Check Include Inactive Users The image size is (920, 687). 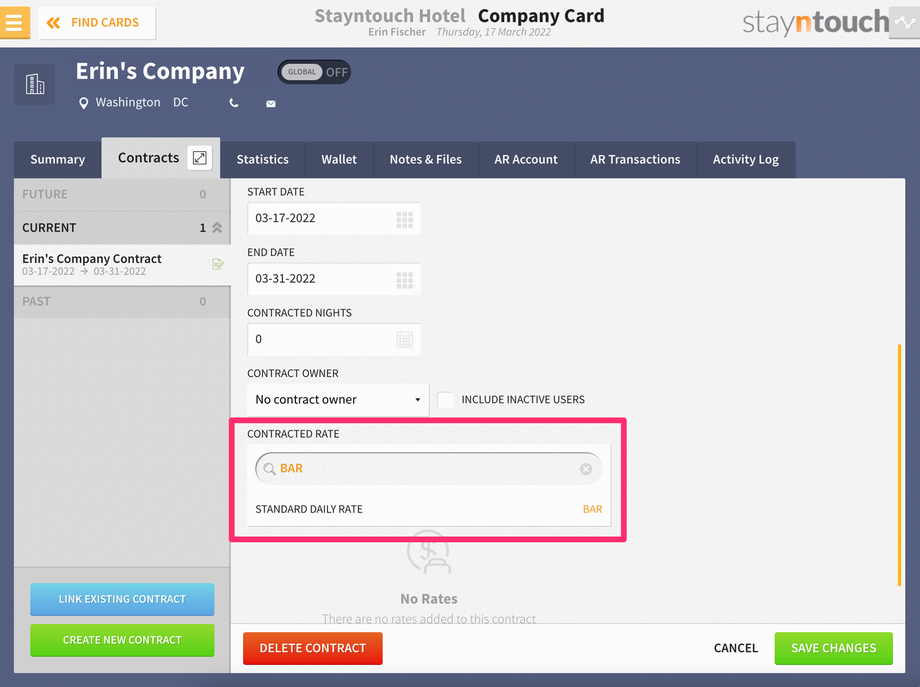click(x=445, y=400)
